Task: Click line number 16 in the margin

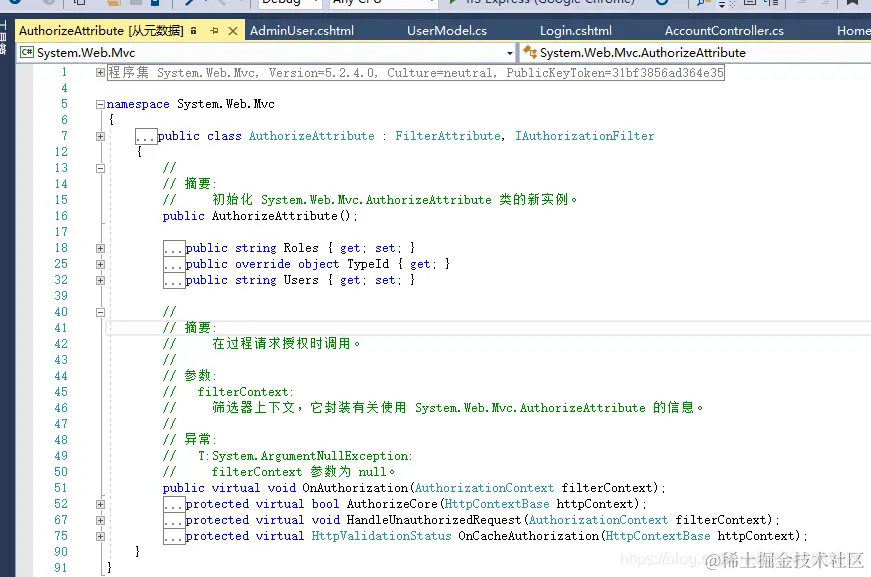Action: click(x=61, y=216)
